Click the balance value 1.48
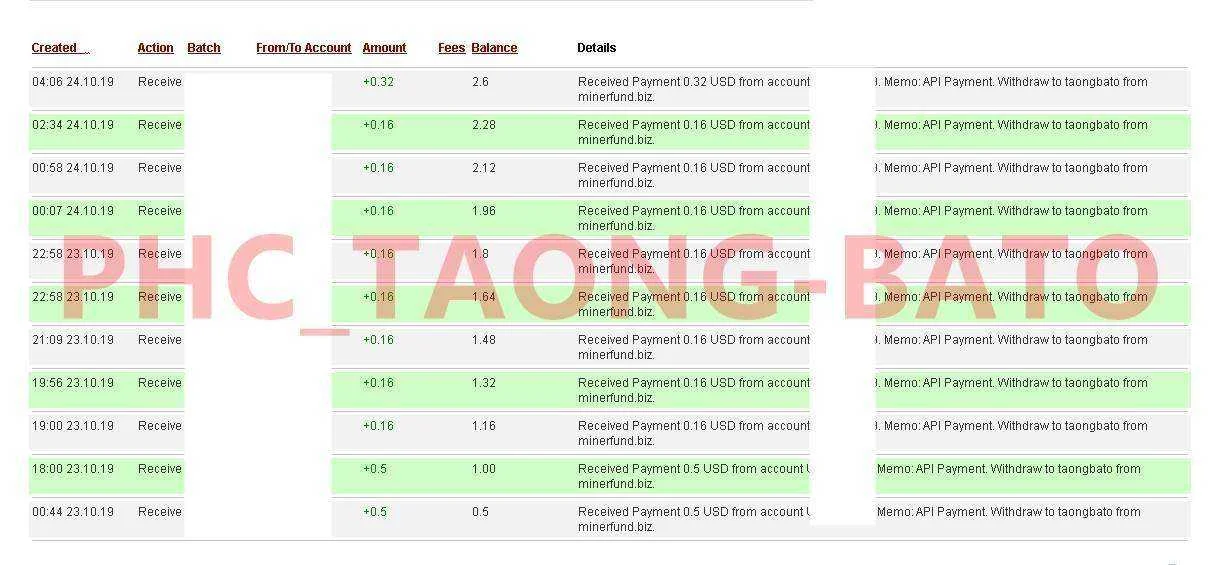This screenshot has width=1212, height=565. pyautogui.click(x=484, y=340)
